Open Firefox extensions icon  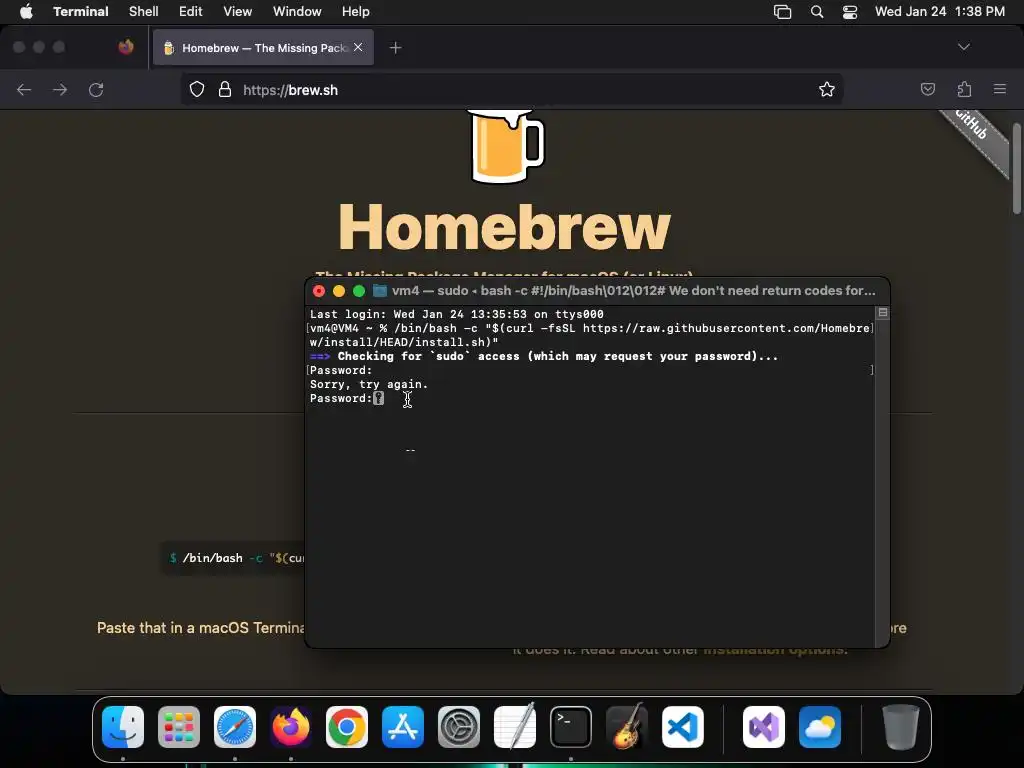coord(964,89)
